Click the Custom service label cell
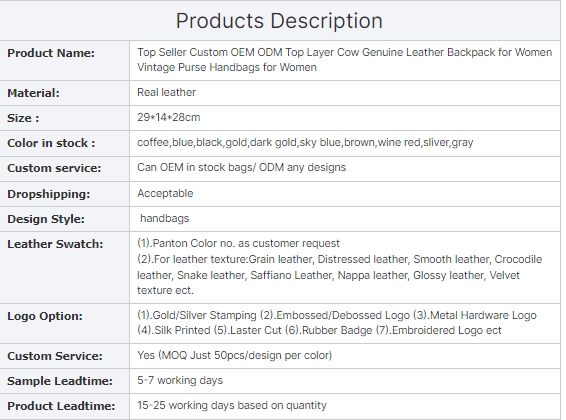The height and width of the screenshot is (420, 566). coord(65,169)
